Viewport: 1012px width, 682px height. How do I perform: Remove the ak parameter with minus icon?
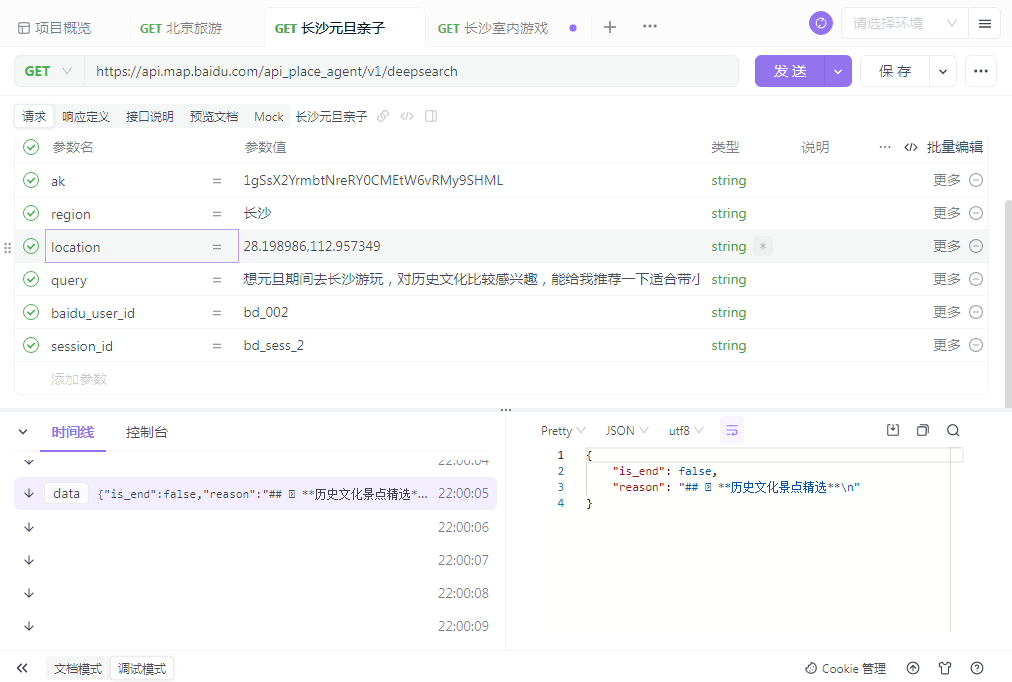coord(976,180)
